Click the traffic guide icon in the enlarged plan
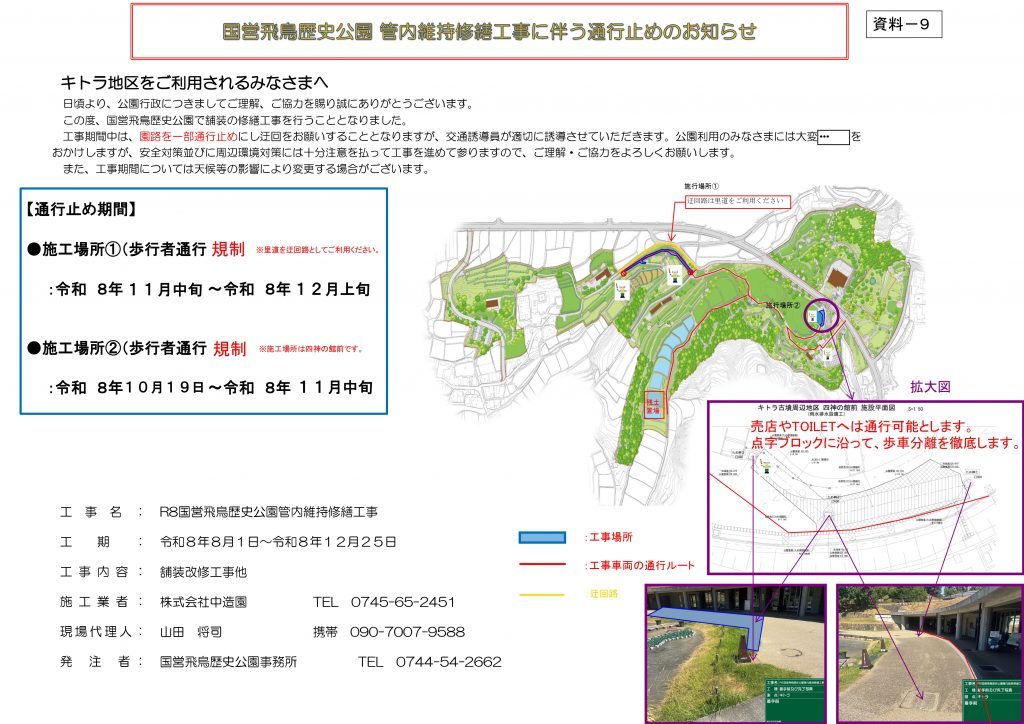The height and width of the screenshot is (724, 1024). click(765, 465)
